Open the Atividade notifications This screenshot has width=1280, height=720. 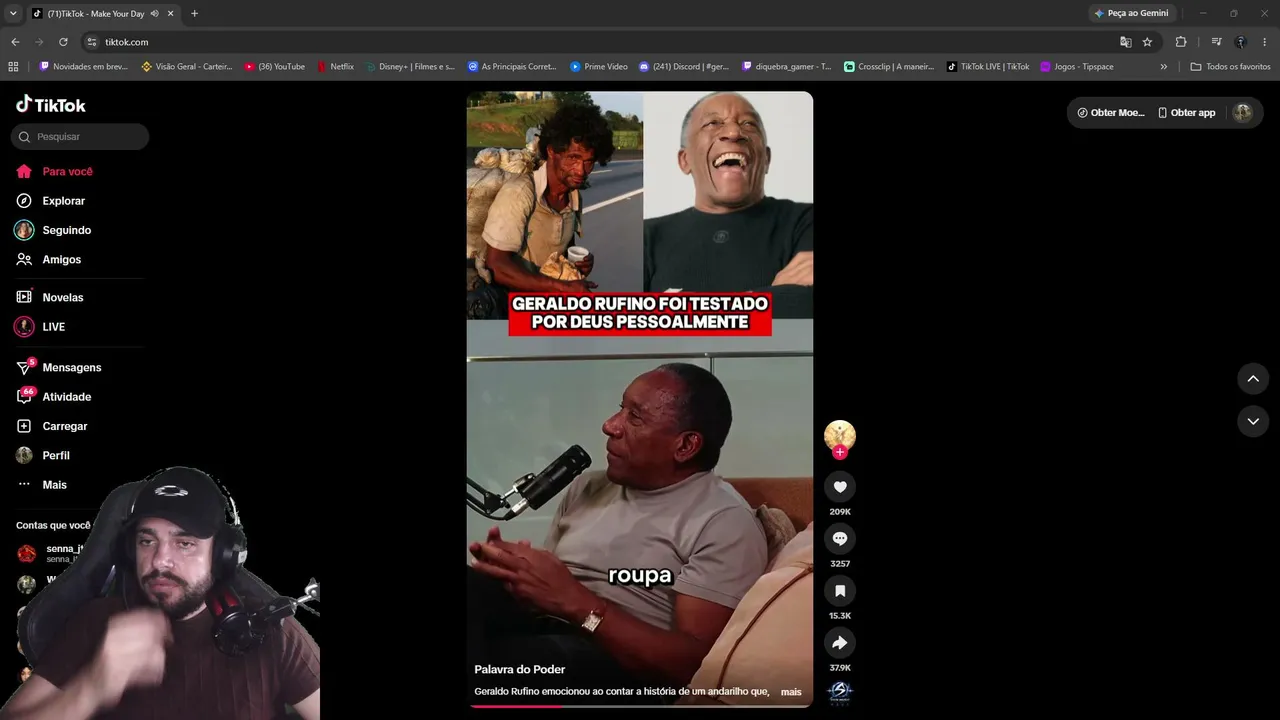point(54,397)
